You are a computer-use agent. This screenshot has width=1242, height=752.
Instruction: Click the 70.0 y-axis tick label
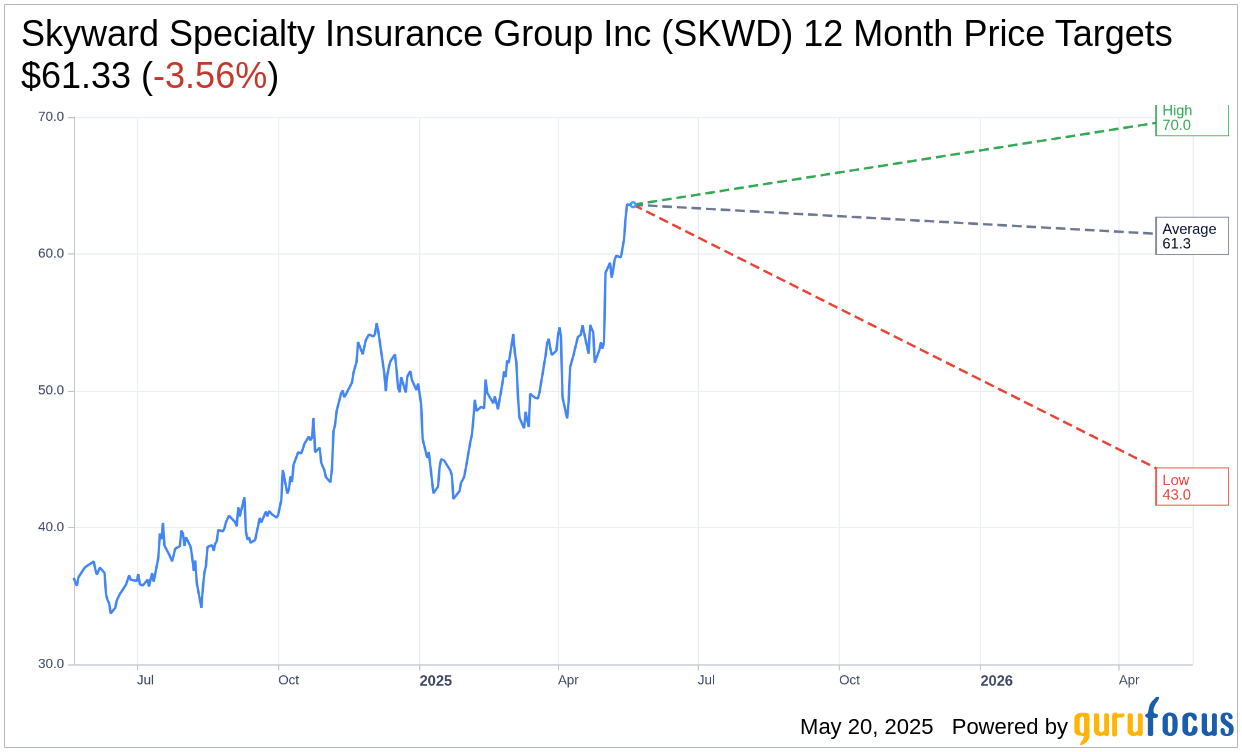[x=51, y=117]
